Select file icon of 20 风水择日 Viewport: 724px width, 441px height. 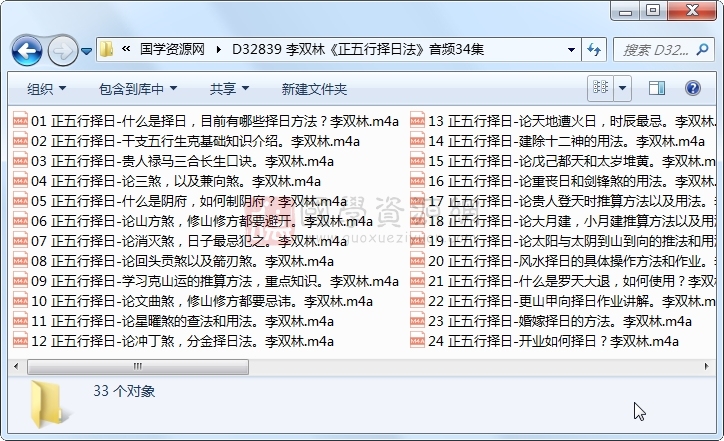[x=417, y=261]
